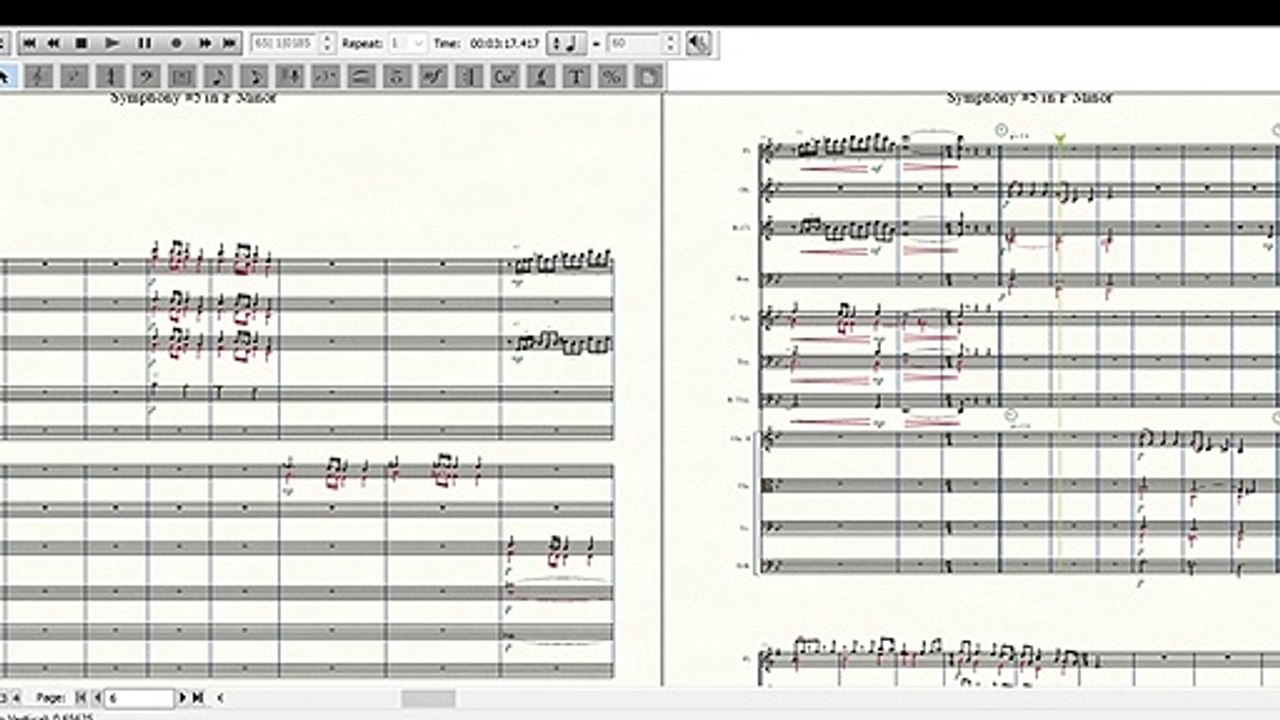1280x720 pixels.
Task: Select the page layout tool
Action: click(x=648, y=76)
